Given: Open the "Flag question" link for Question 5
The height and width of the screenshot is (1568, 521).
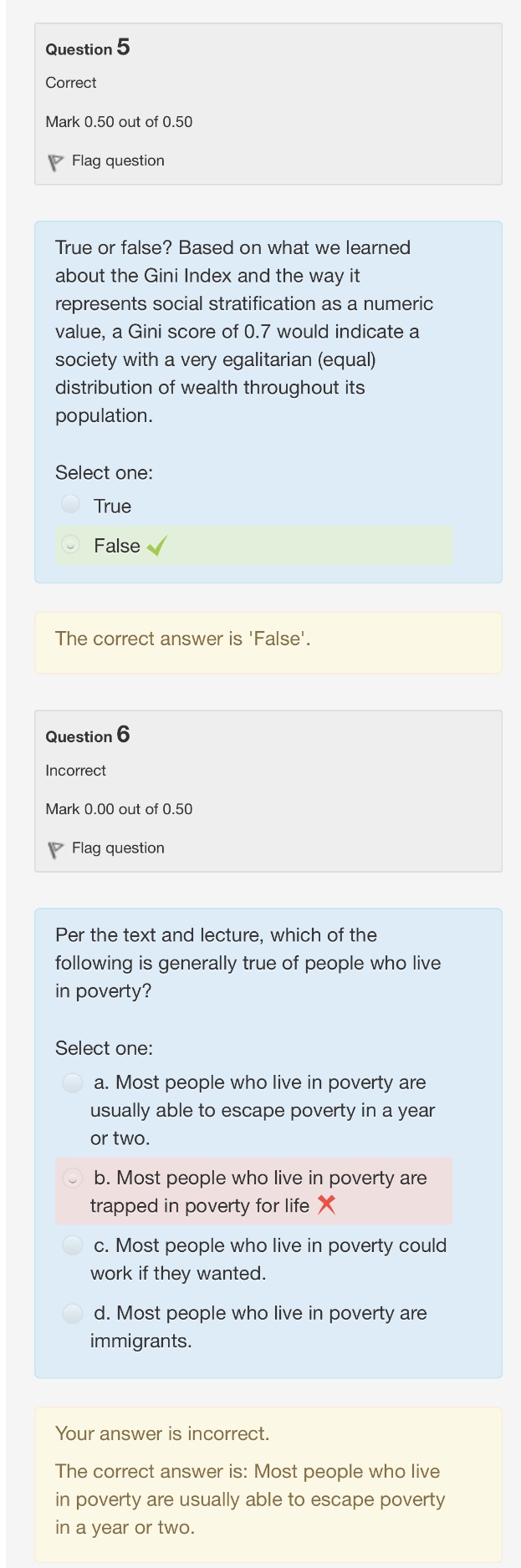Looking at the screenshot, I should click(x=118, y=160).
